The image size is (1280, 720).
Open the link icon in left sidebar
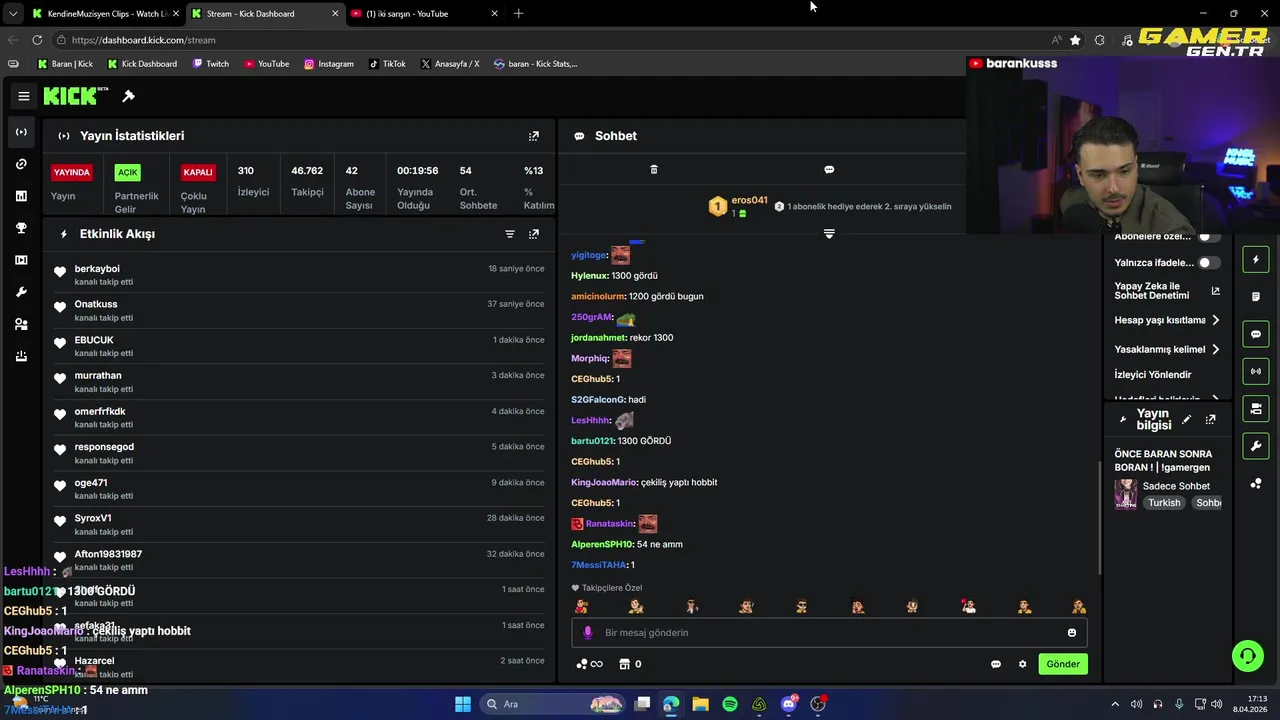(x=21, y=164)
